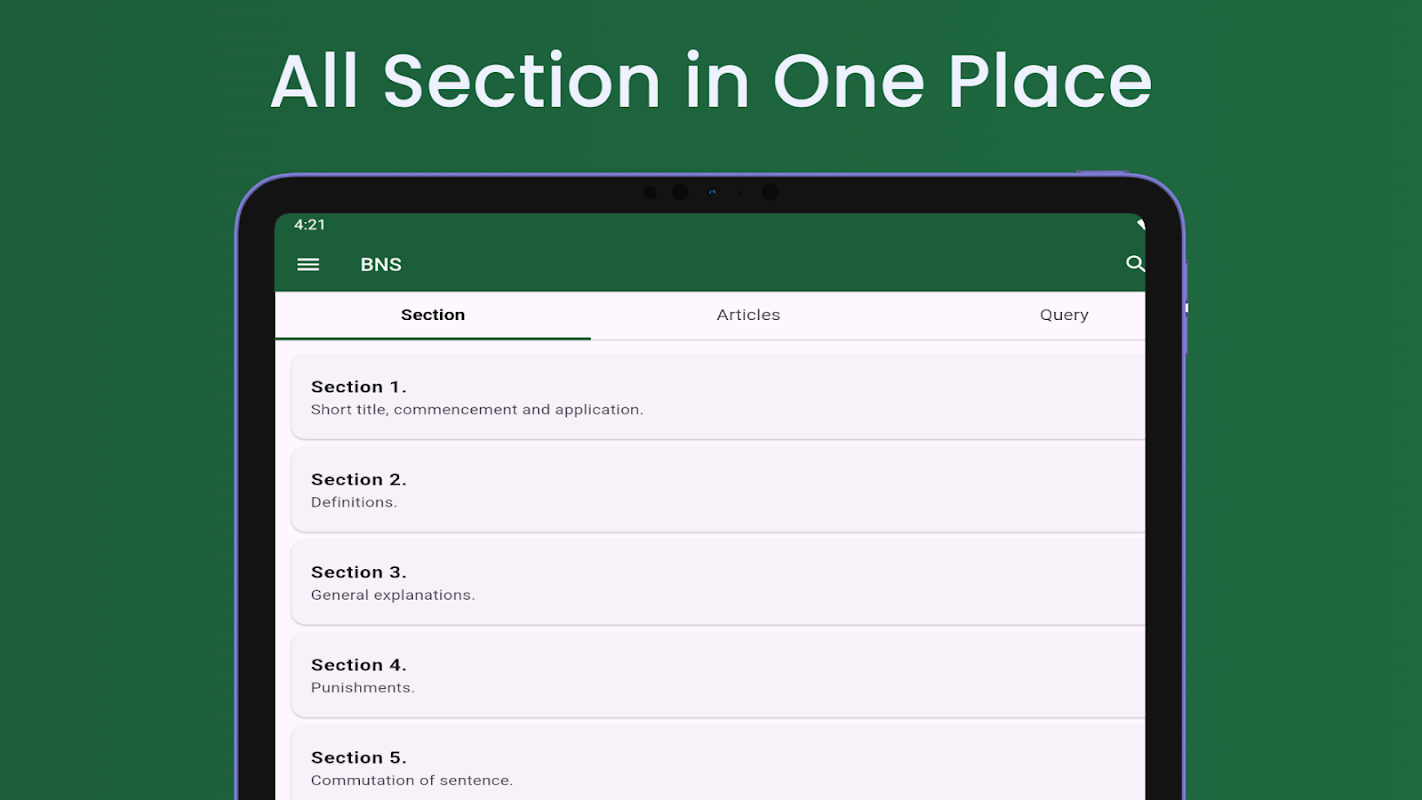Click the blue center sensor on bezel

coord(712,192)
